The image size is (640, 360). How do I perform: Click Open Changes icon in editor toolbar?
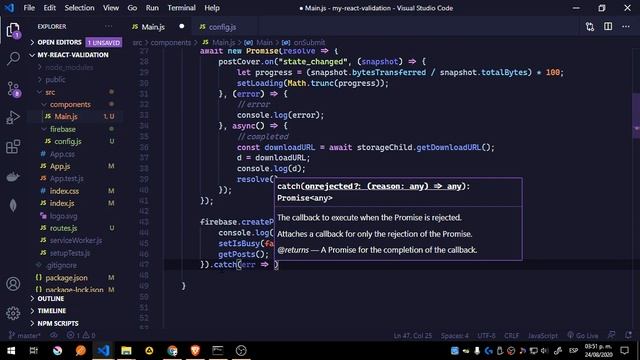590,27
